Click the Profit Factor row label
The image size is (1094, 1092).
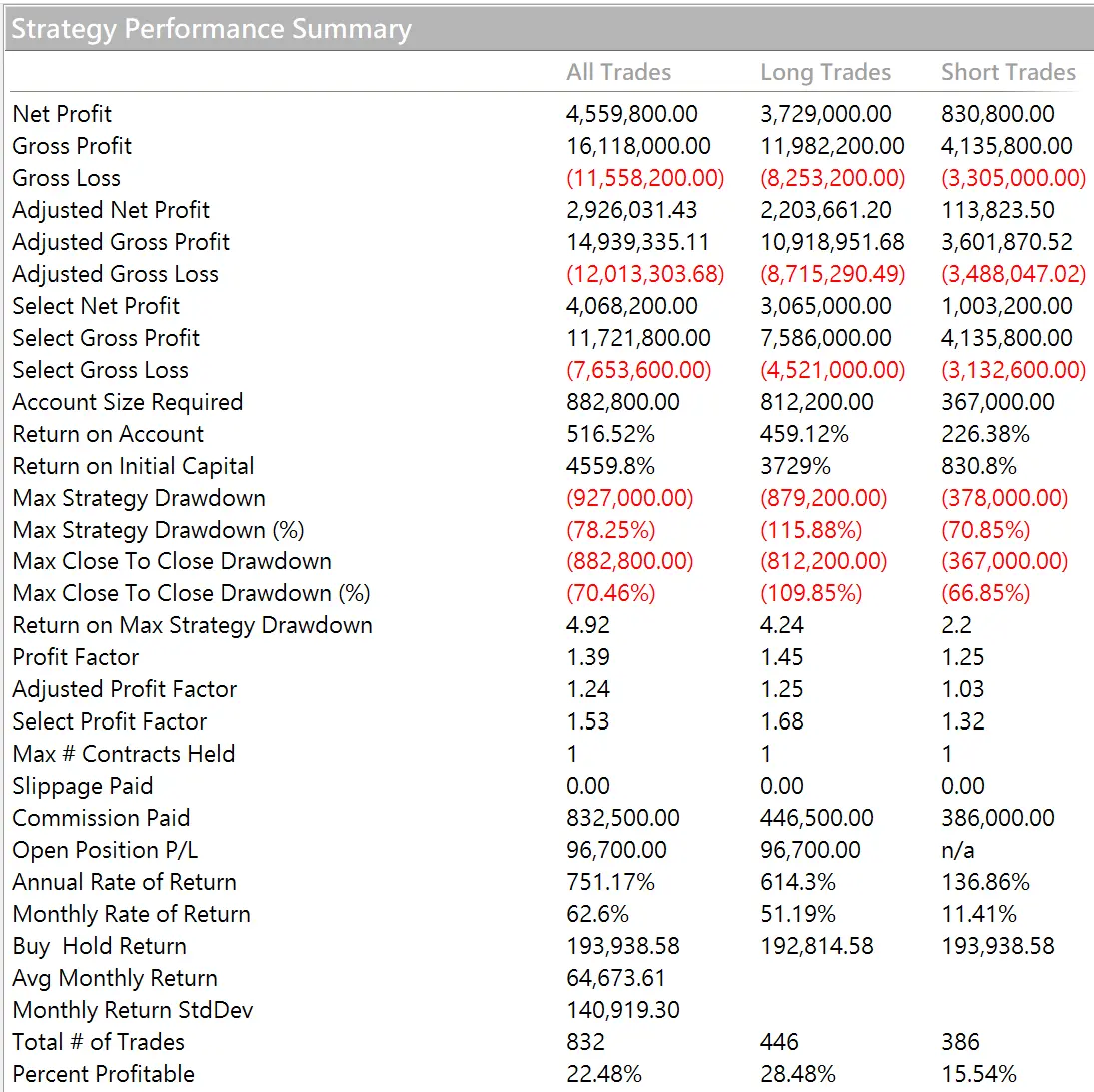[76, 657]
